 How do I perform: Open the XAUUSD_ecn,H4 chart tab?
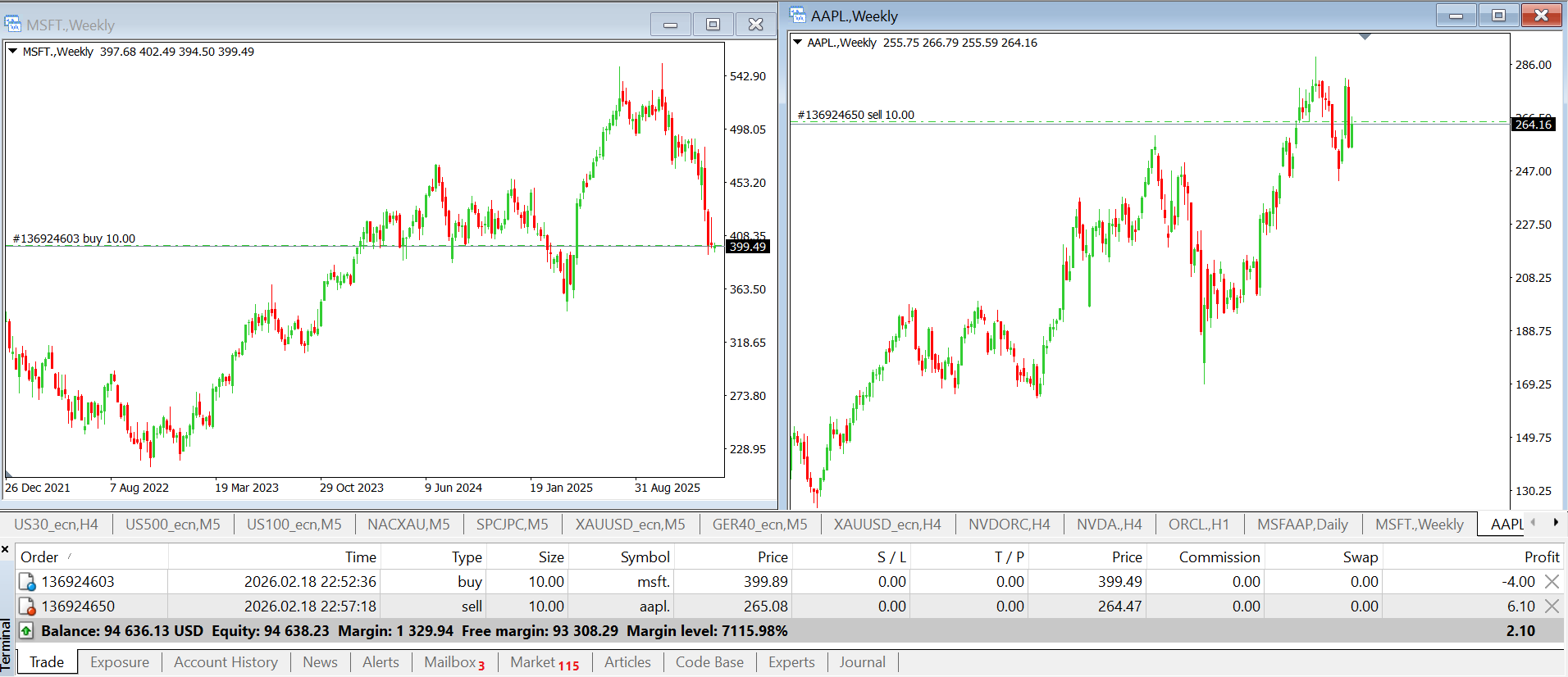tap(887, 525)
